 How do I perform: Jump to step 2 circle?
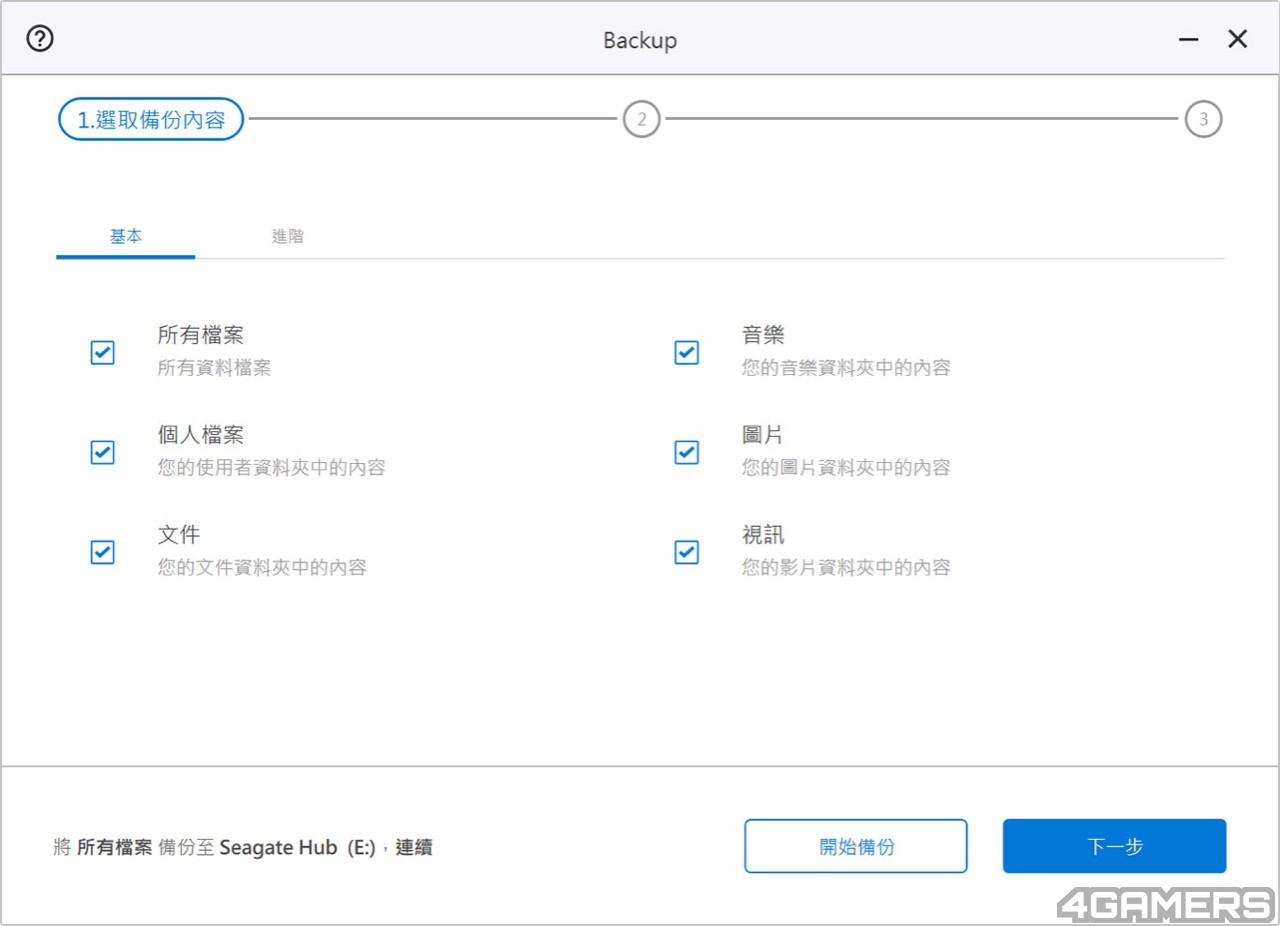[x=641, y=119]
